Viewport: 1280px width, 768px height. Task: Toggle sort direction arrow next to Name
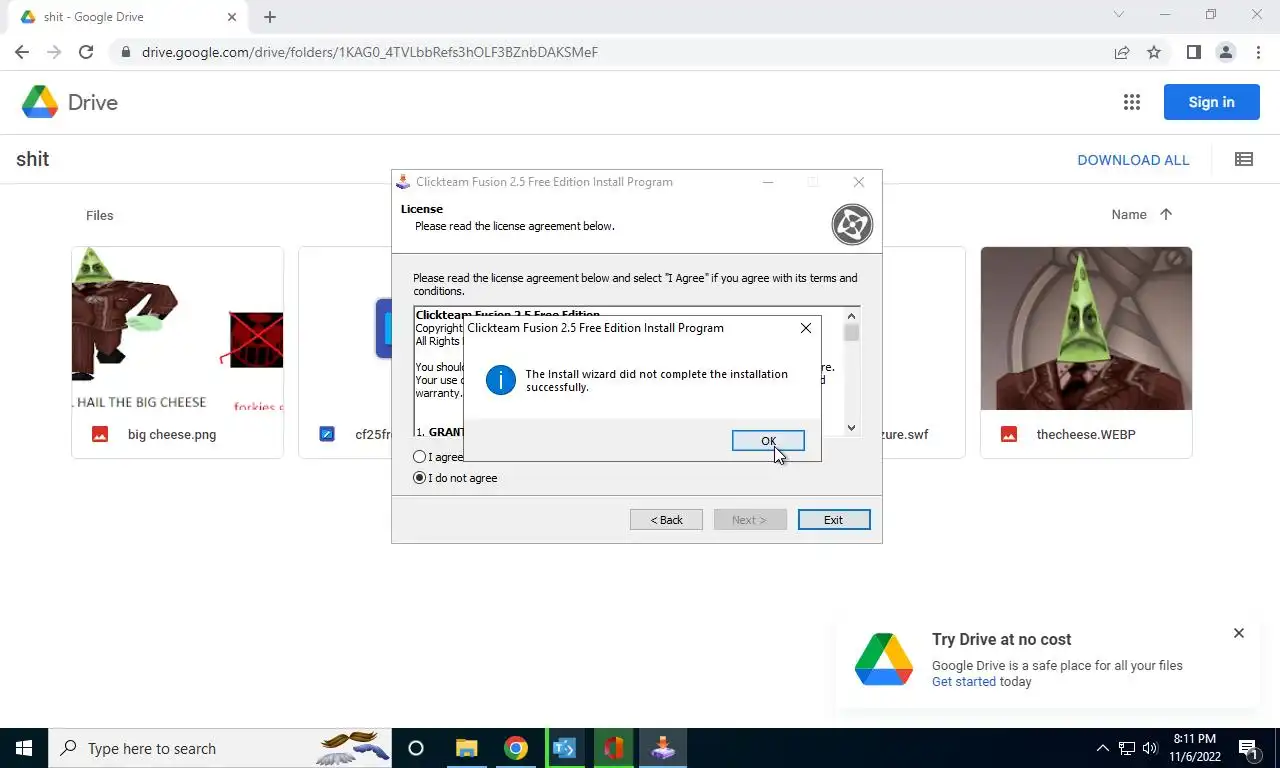tap(1166, 214)
